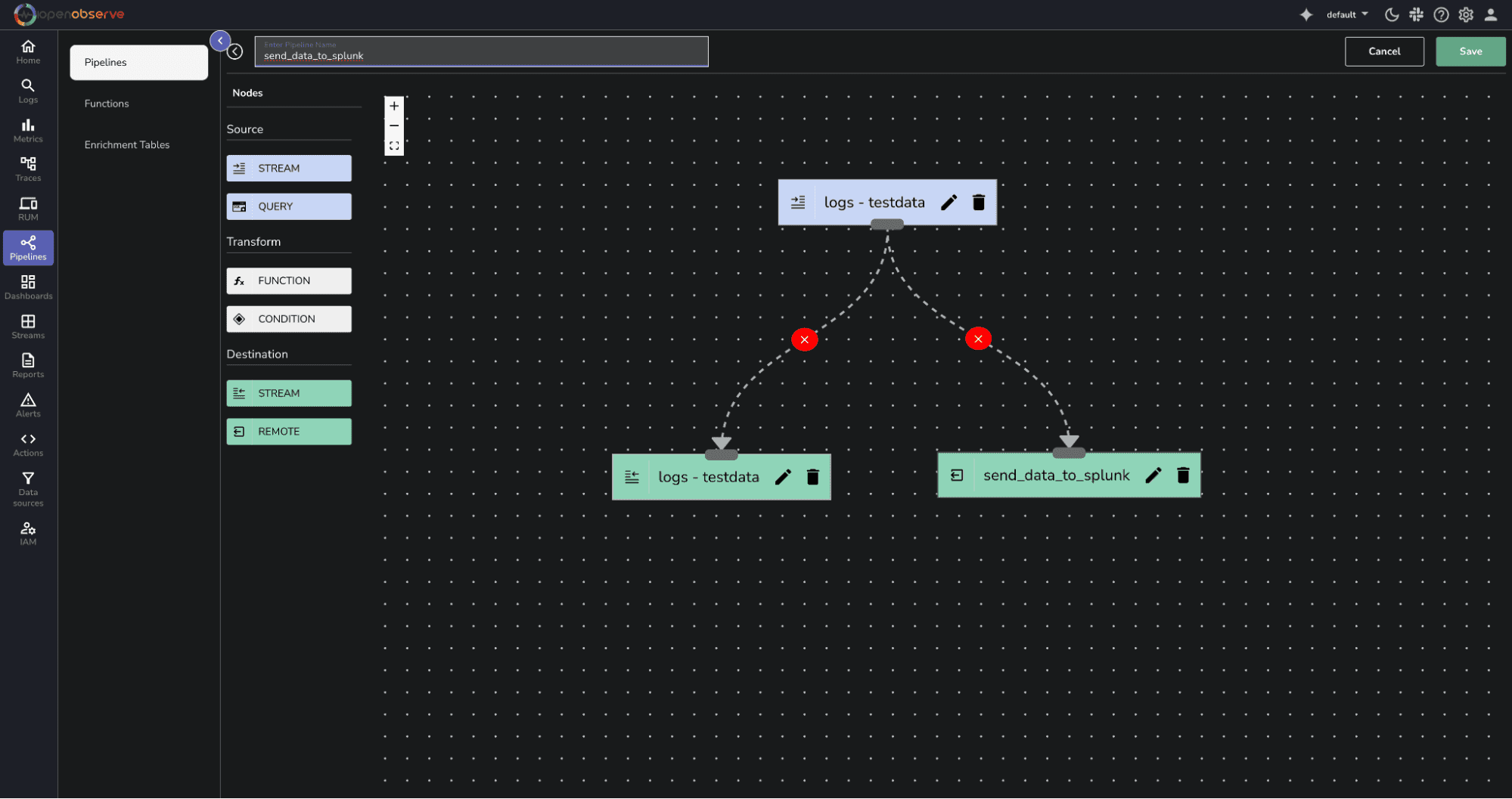Open the default organization dropdown
Viewport: 1512px width, 799px height.
pos(1347,14)
